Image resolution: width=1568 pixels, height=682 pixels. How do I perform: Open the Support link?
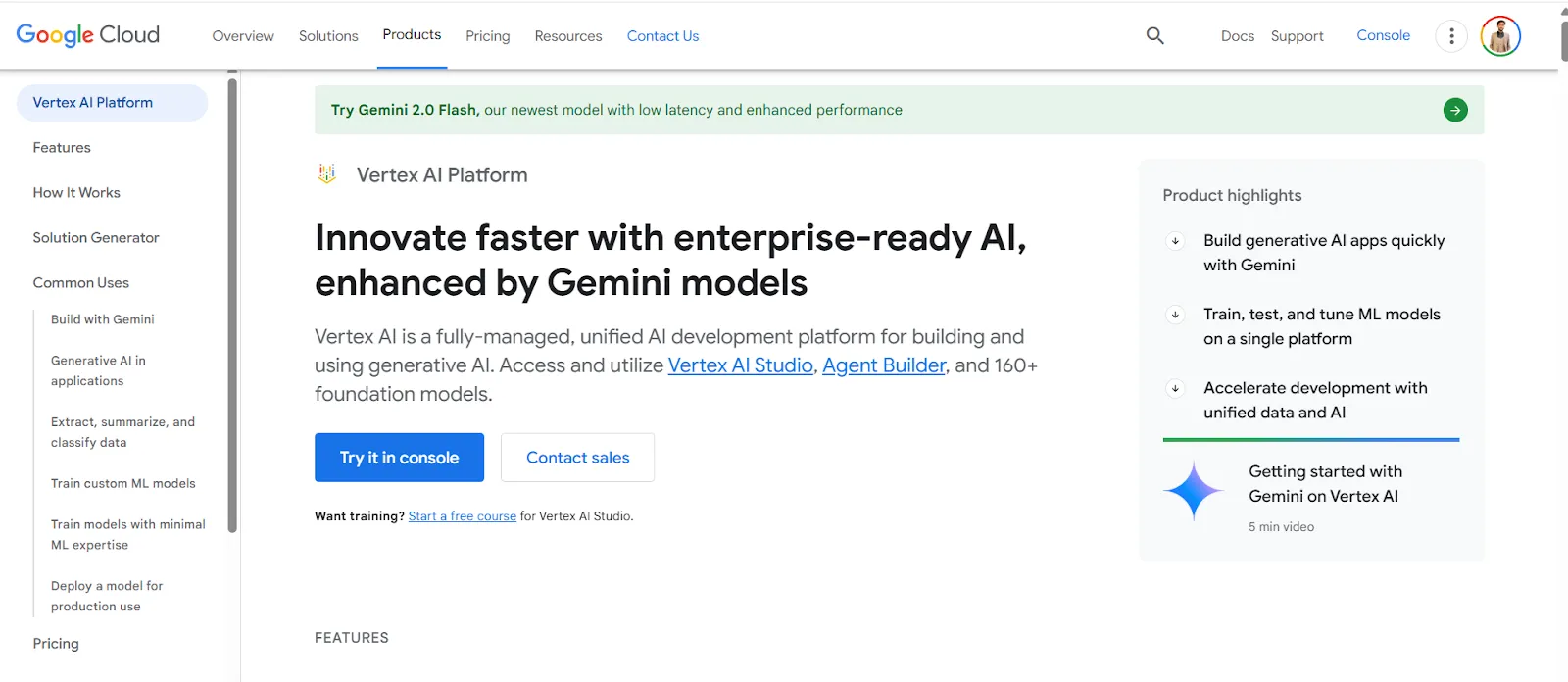click(1298, 36)
